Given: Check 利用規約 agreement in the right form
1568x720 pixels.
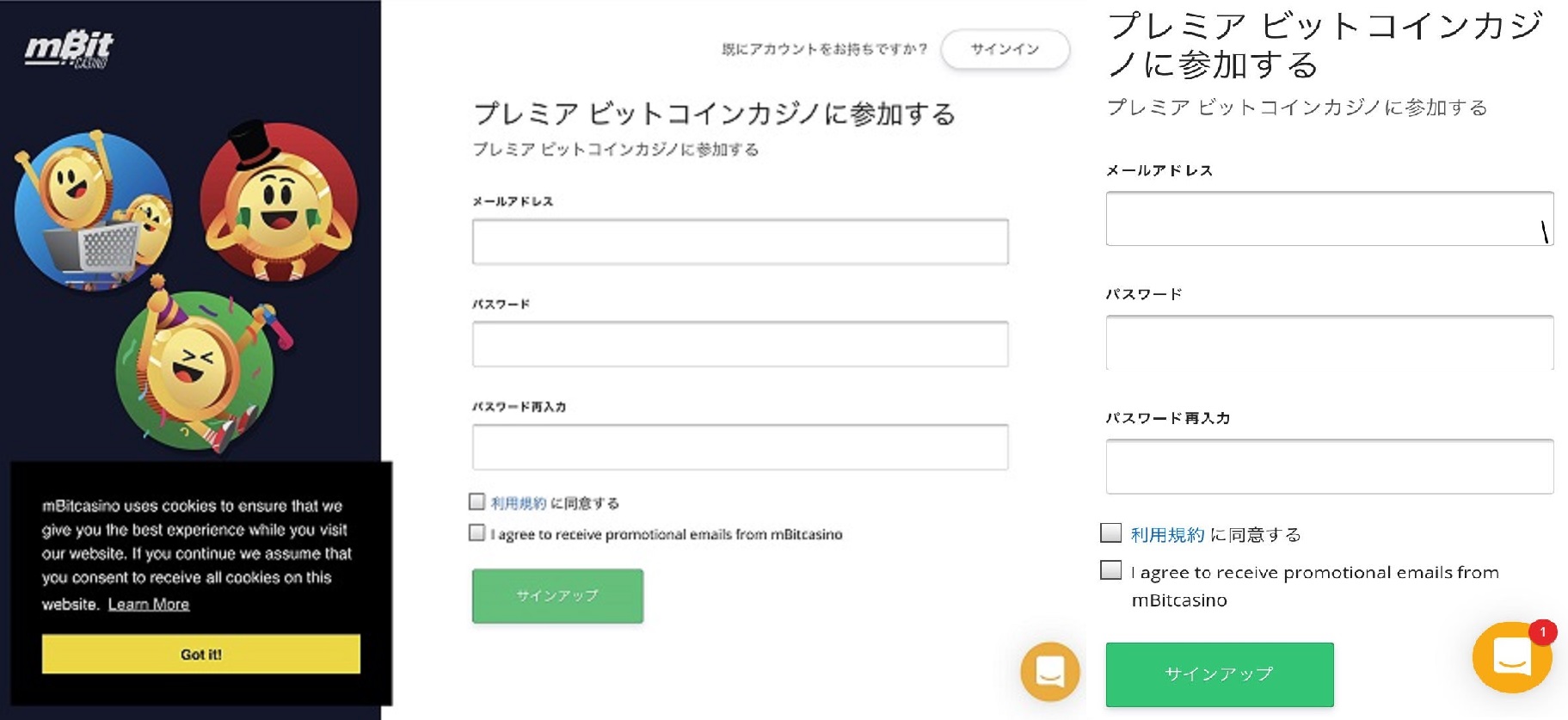Looking at the screenshot, I should 1110,533.
